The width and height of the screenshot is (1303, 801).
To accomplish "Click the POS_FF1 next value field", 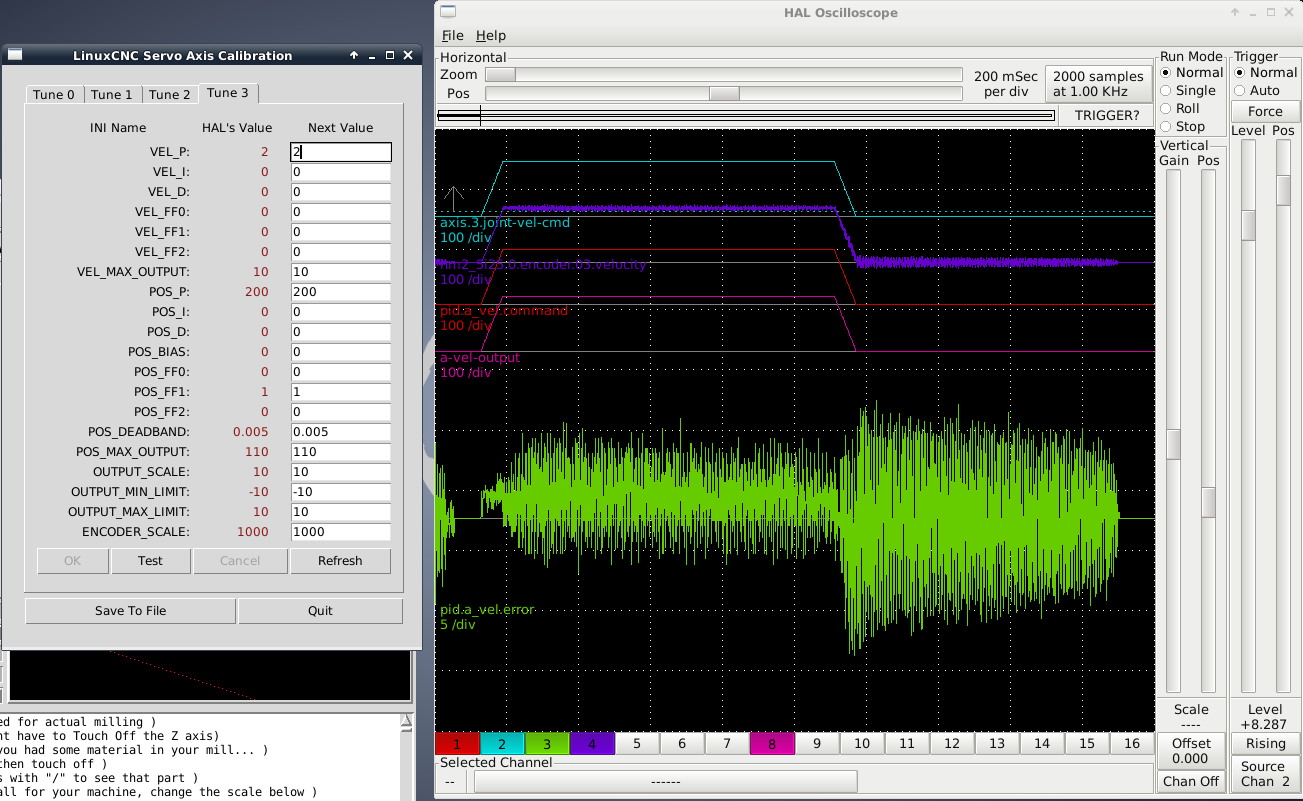I will [x=341, y=392].
